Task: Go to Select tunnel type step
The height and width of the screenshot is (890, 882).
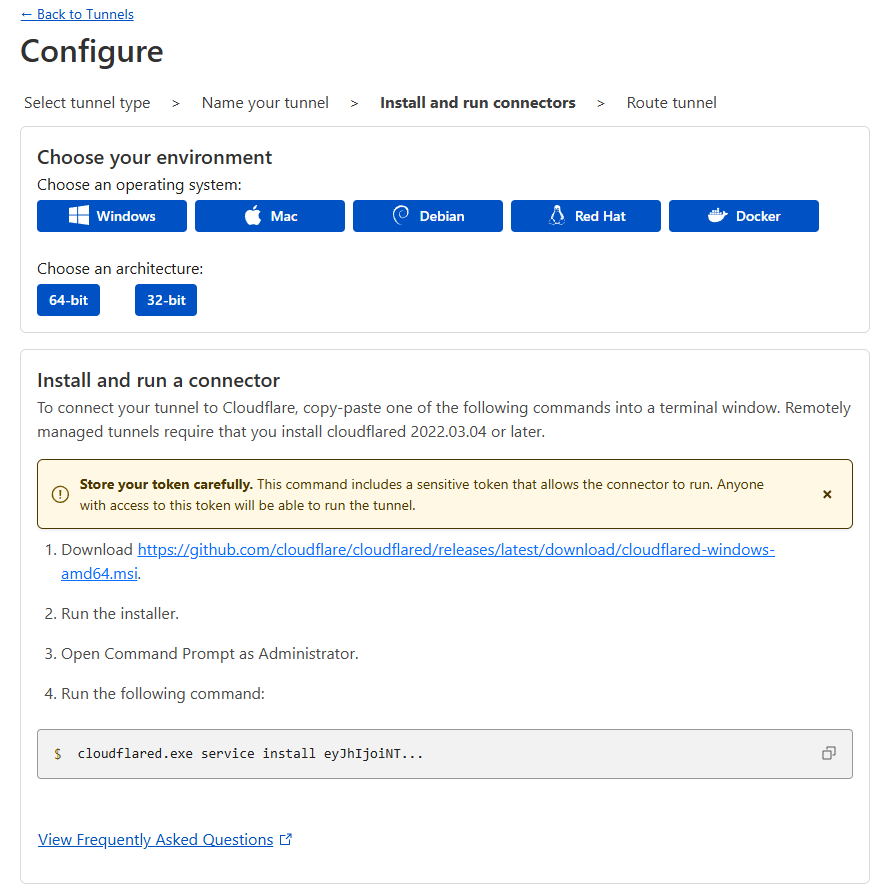Action: [x=87, y=103]
